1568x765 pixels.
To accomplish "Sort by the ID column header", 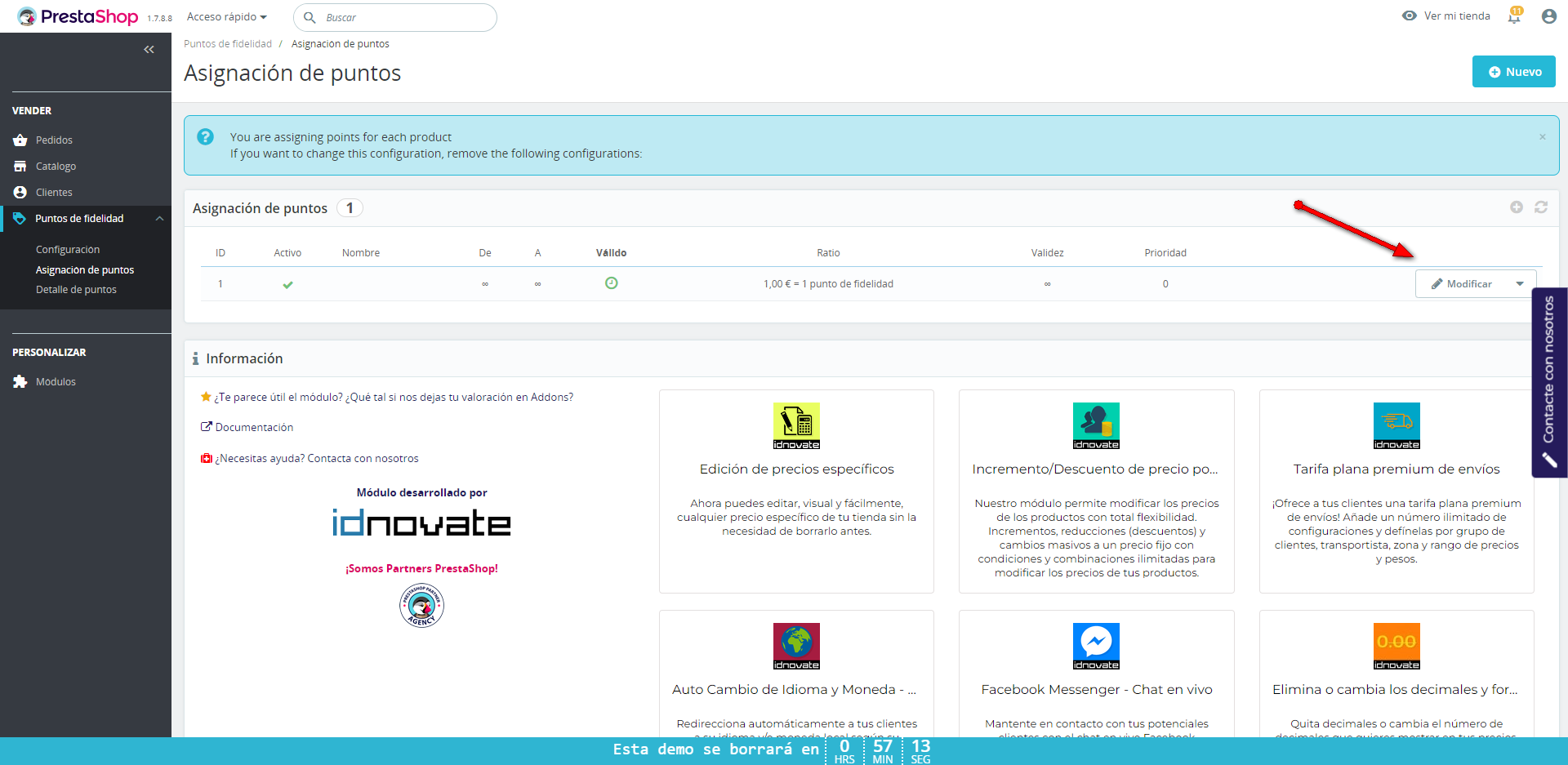I will coord(220,253).
